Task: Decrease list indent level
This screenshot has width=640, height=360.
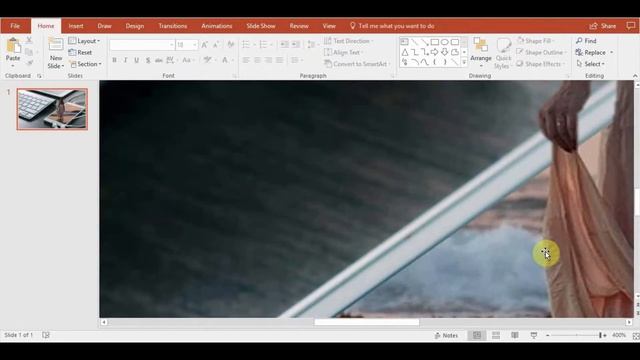Action: 284,44
